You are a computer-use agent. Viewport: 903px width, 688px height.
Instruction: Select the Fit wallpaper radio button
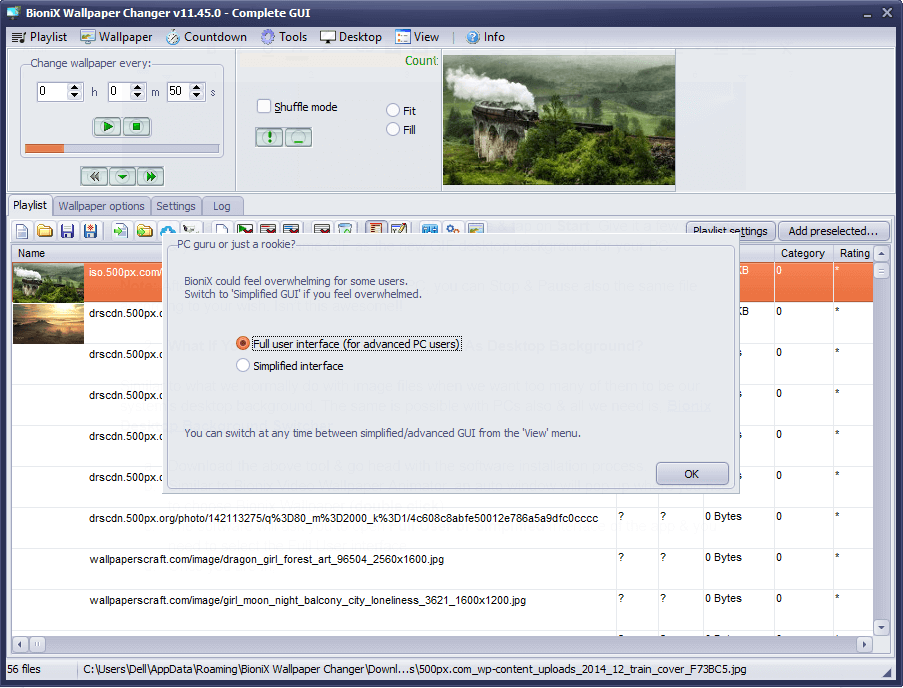pyautogui.click(x=393, y=111)
